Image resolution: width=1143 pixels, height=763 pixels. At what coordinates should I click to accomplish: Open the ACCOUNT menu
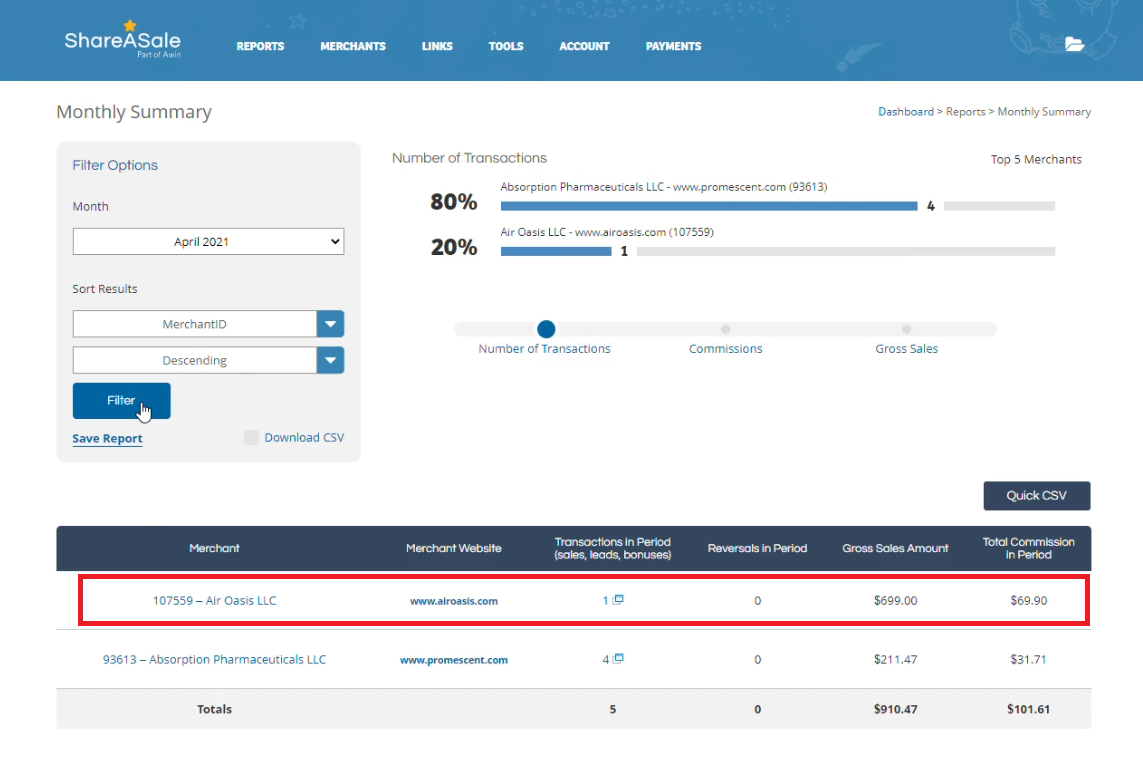click(584, 46)
